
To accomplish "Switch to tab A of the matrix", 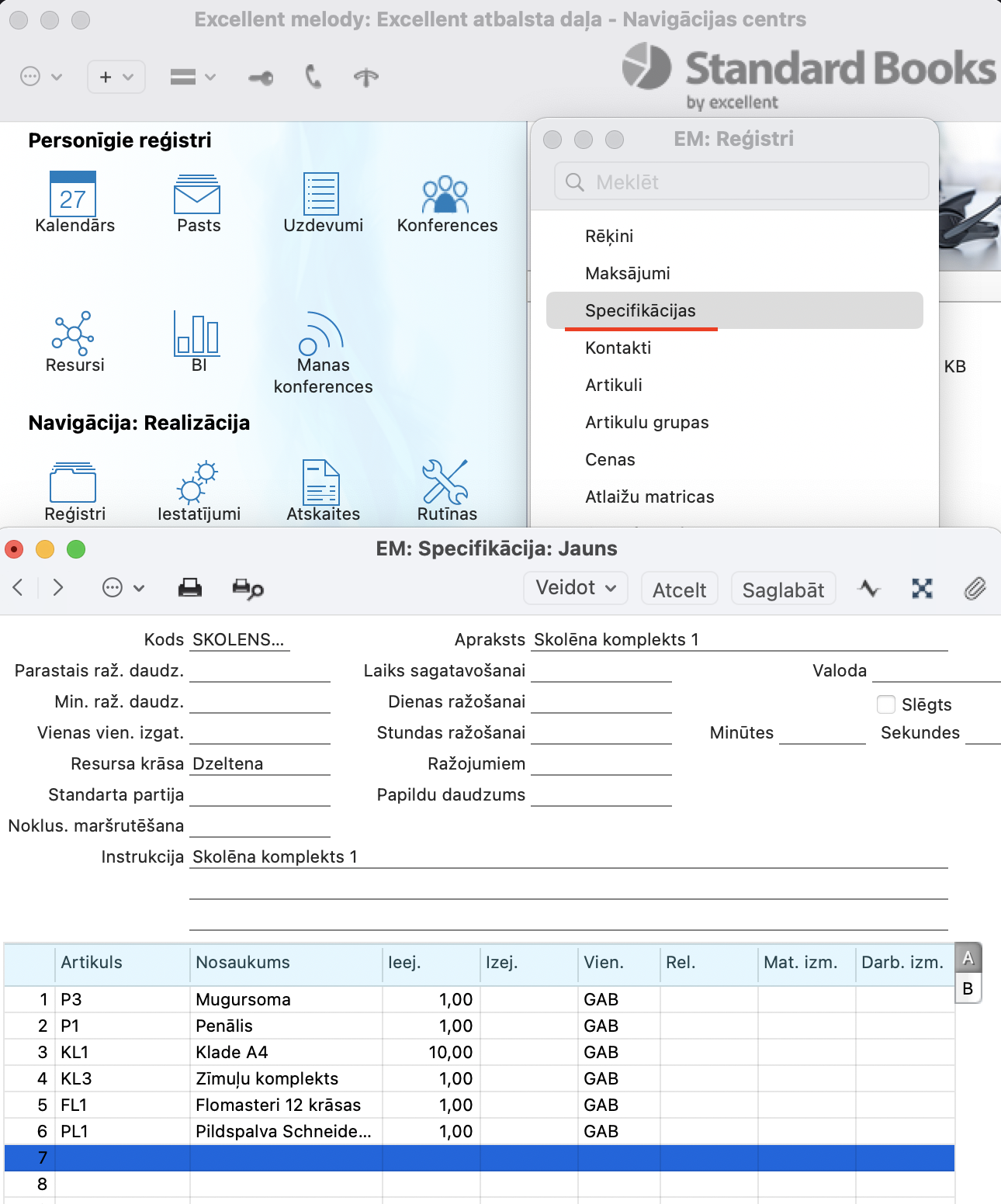I will [968, 958].
